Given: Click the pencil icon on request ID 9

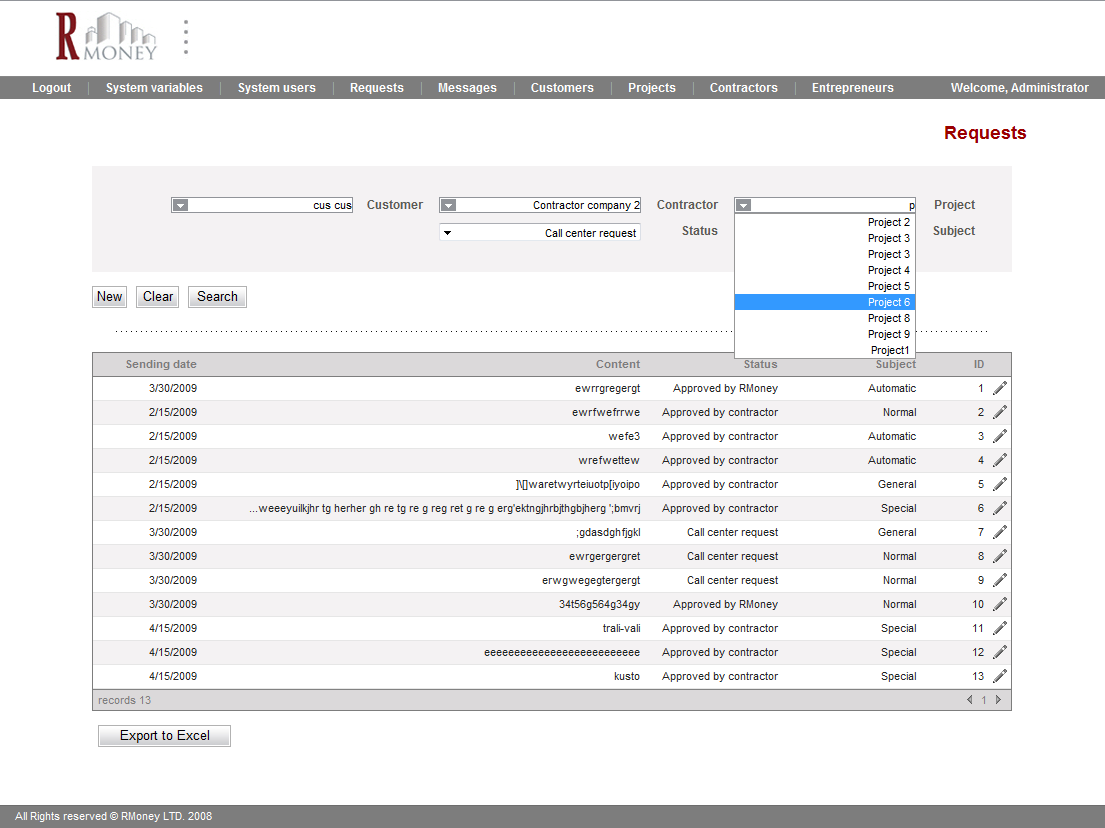Looking at the screenshot, I should 999,580.
